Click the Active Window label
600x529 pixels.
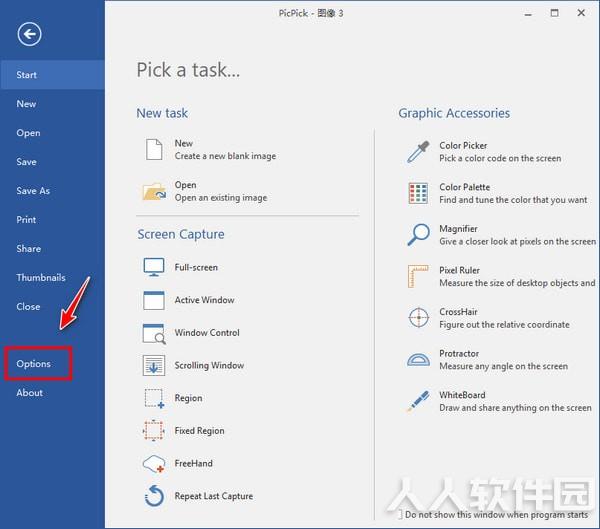[x=204, y=300]
